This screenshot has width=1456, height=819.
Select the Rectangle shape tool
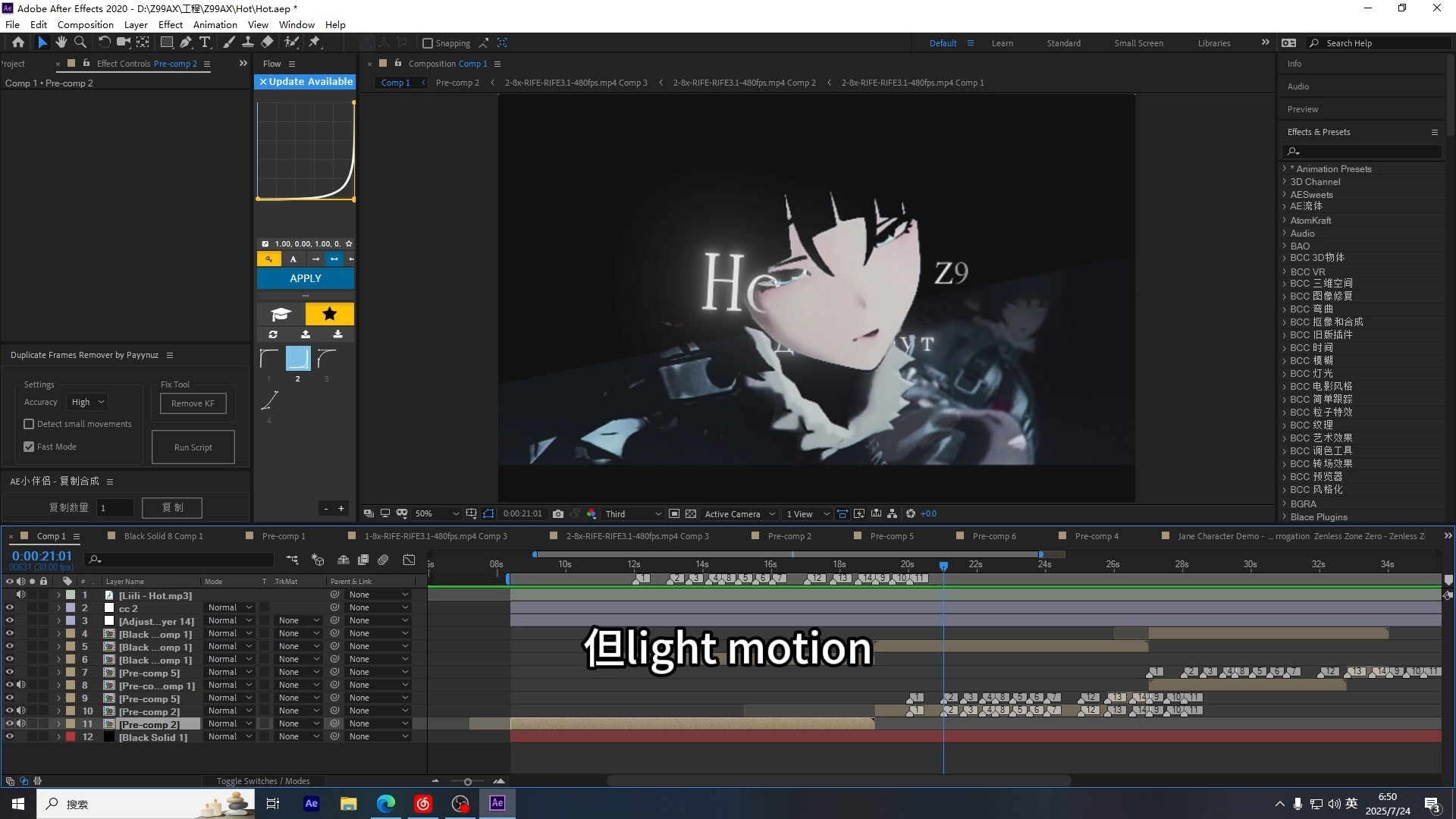167,42
